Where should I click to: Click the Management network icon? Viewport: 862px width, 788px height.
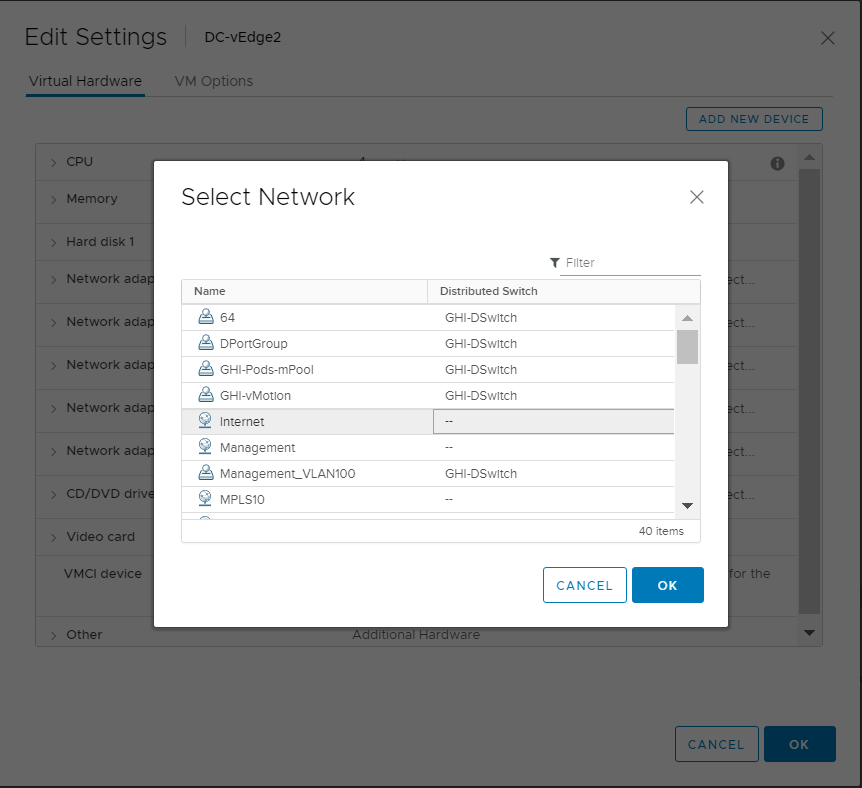(x=206, y=447)
